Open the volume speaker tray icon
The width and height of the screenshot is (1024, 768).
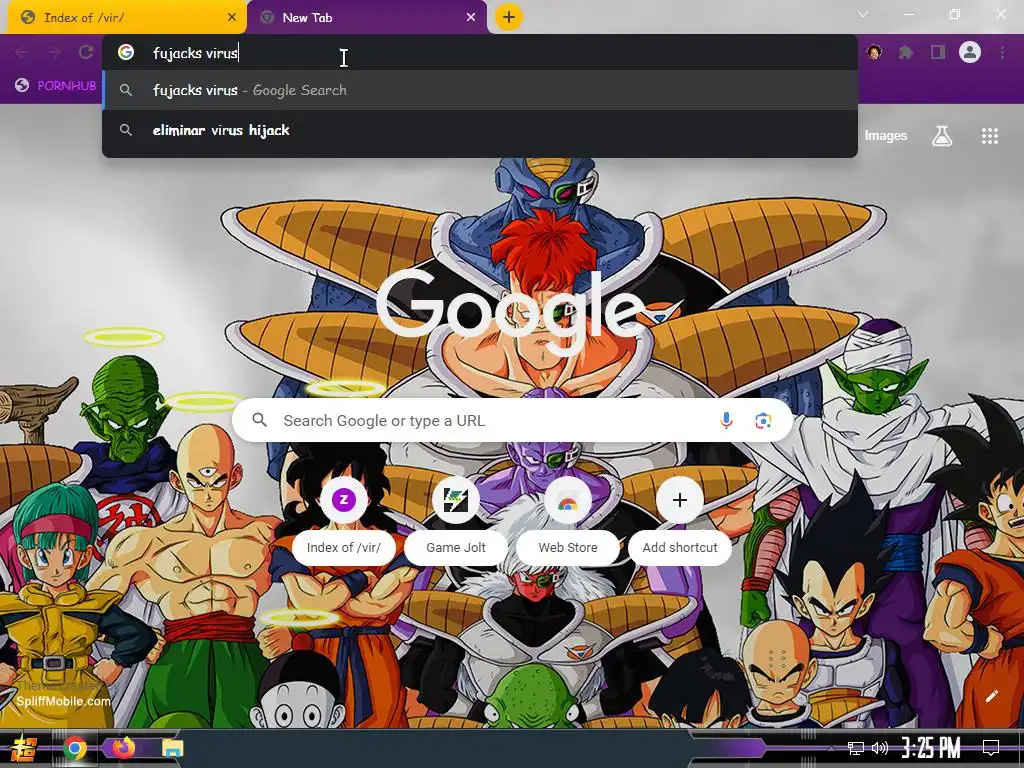(880, 748)
